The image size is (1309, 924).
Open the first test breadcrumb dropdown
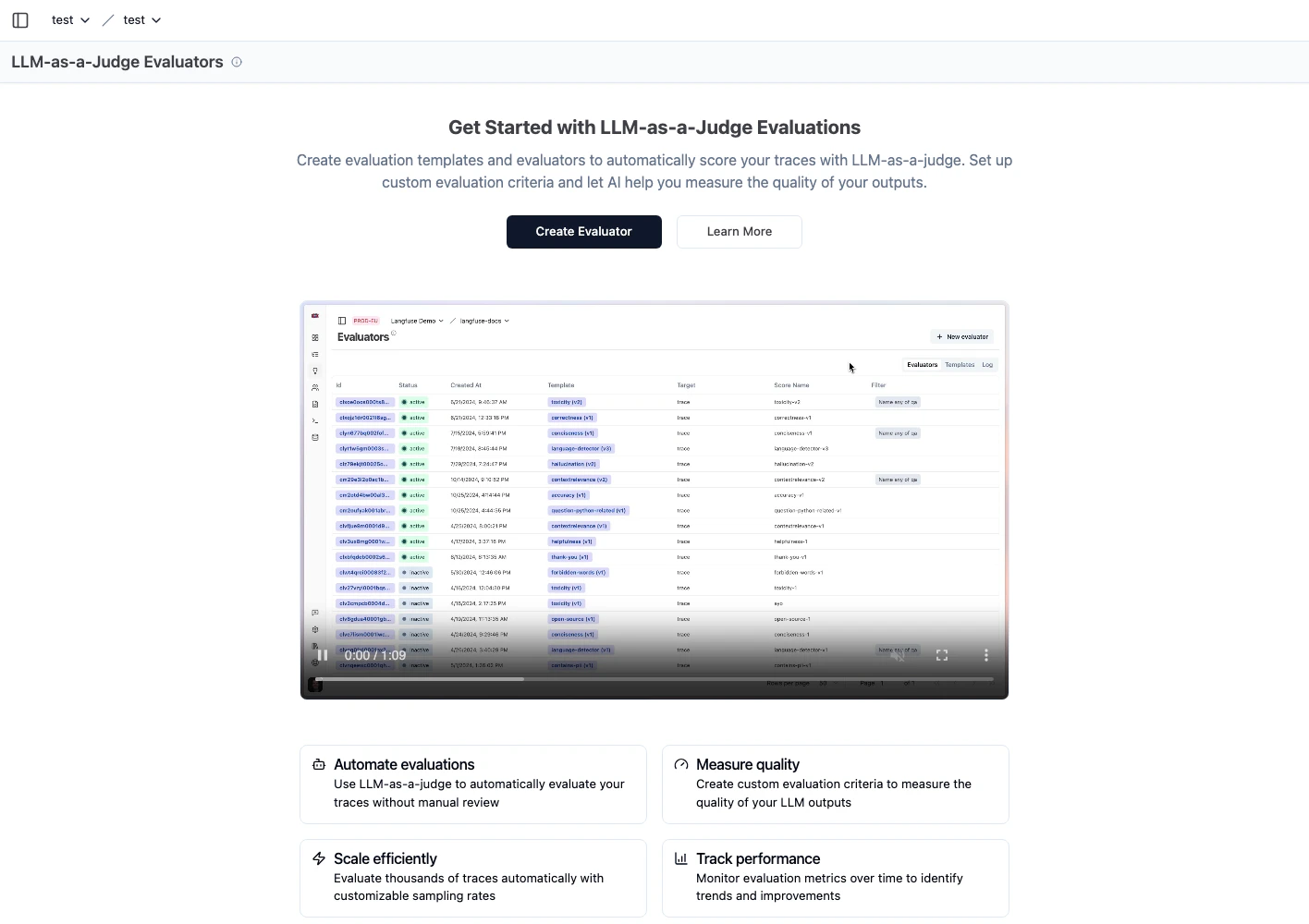point(69,19)
